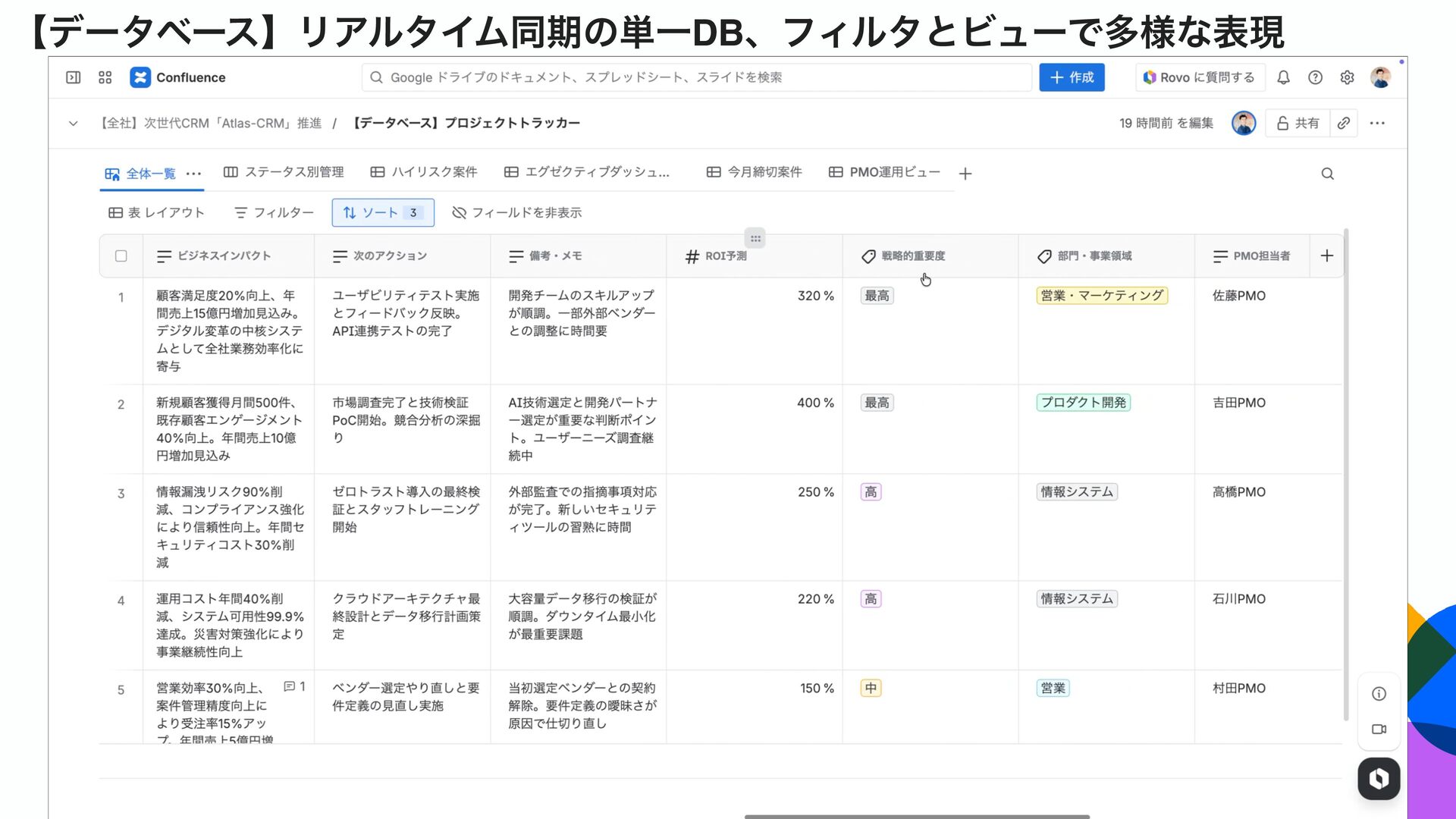The height and width of the screenshot is (819, 1456).
Task: Toggle フィールドを非表示 hide fields option
Action: click(x=516, y=213)
